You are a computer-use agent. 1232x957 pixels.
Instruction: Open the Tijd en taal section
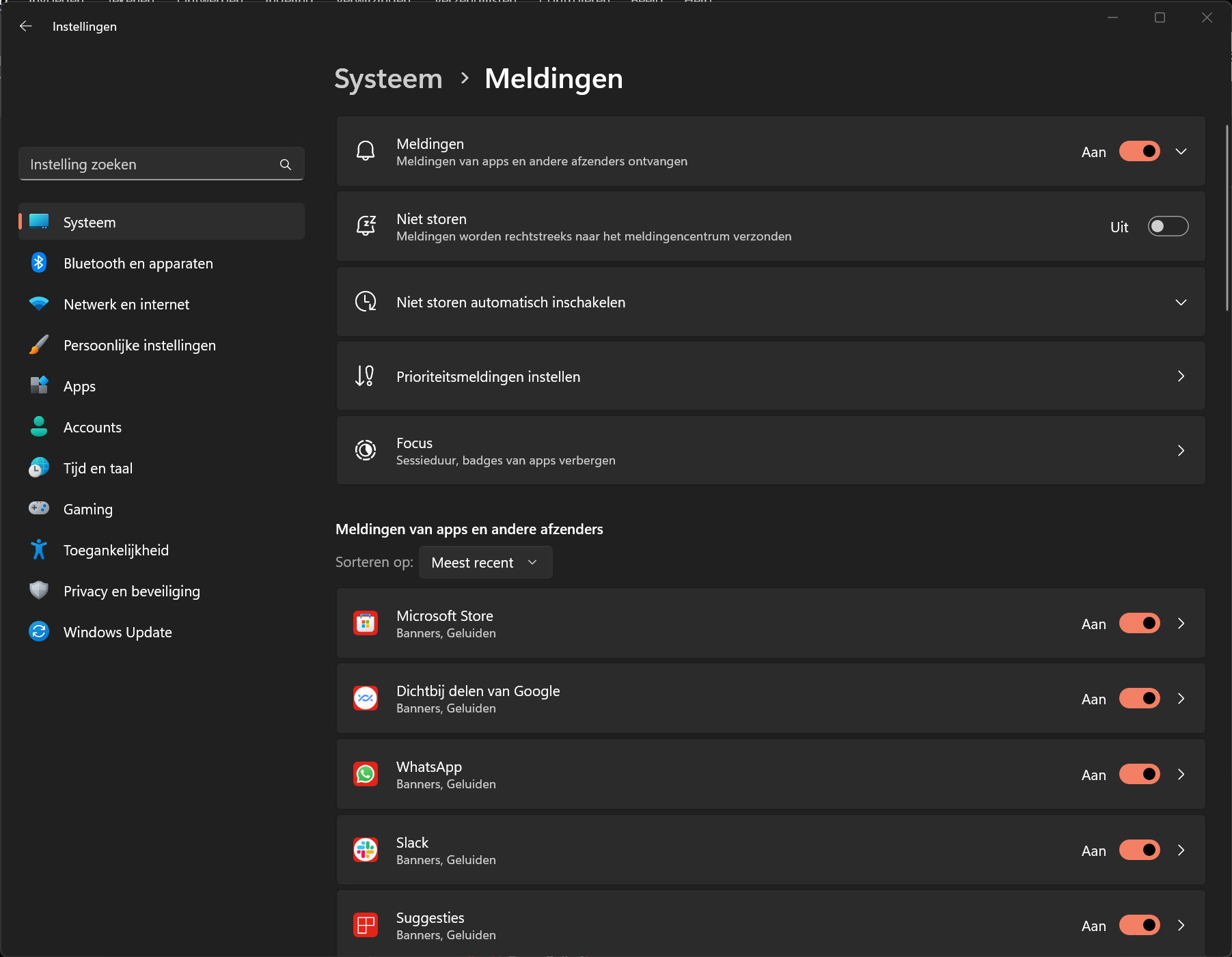pyautogui.click(x=161, y=468)
